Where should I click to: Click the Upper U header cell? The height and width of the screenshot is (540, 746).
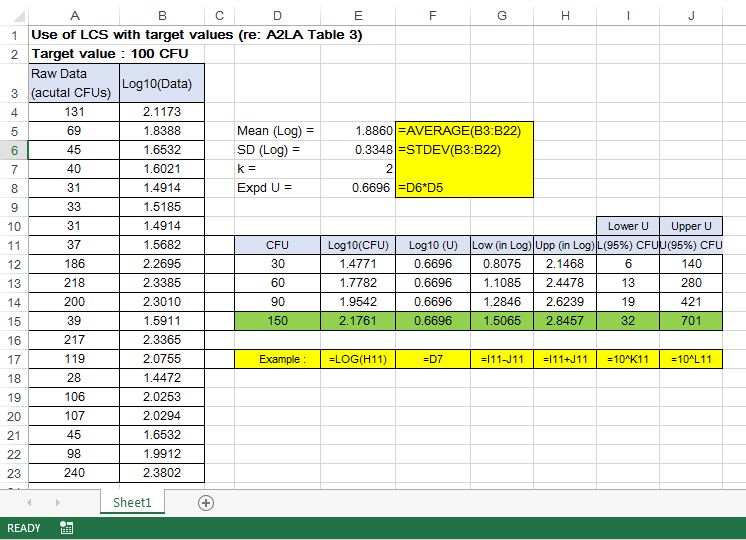coord(691,226)
